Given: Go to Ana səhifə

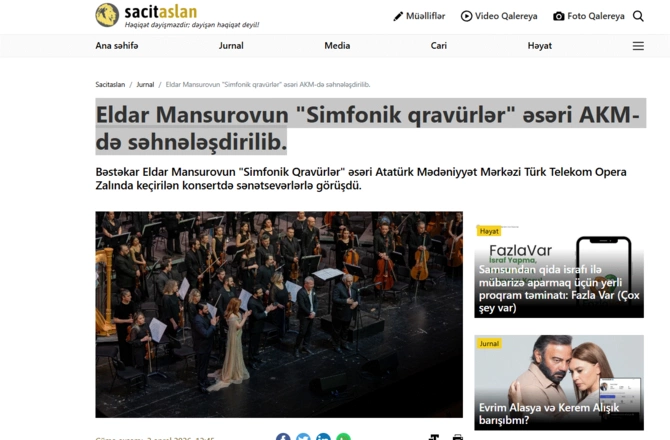Looking at the screenshot, I should (x=117, y=46).
